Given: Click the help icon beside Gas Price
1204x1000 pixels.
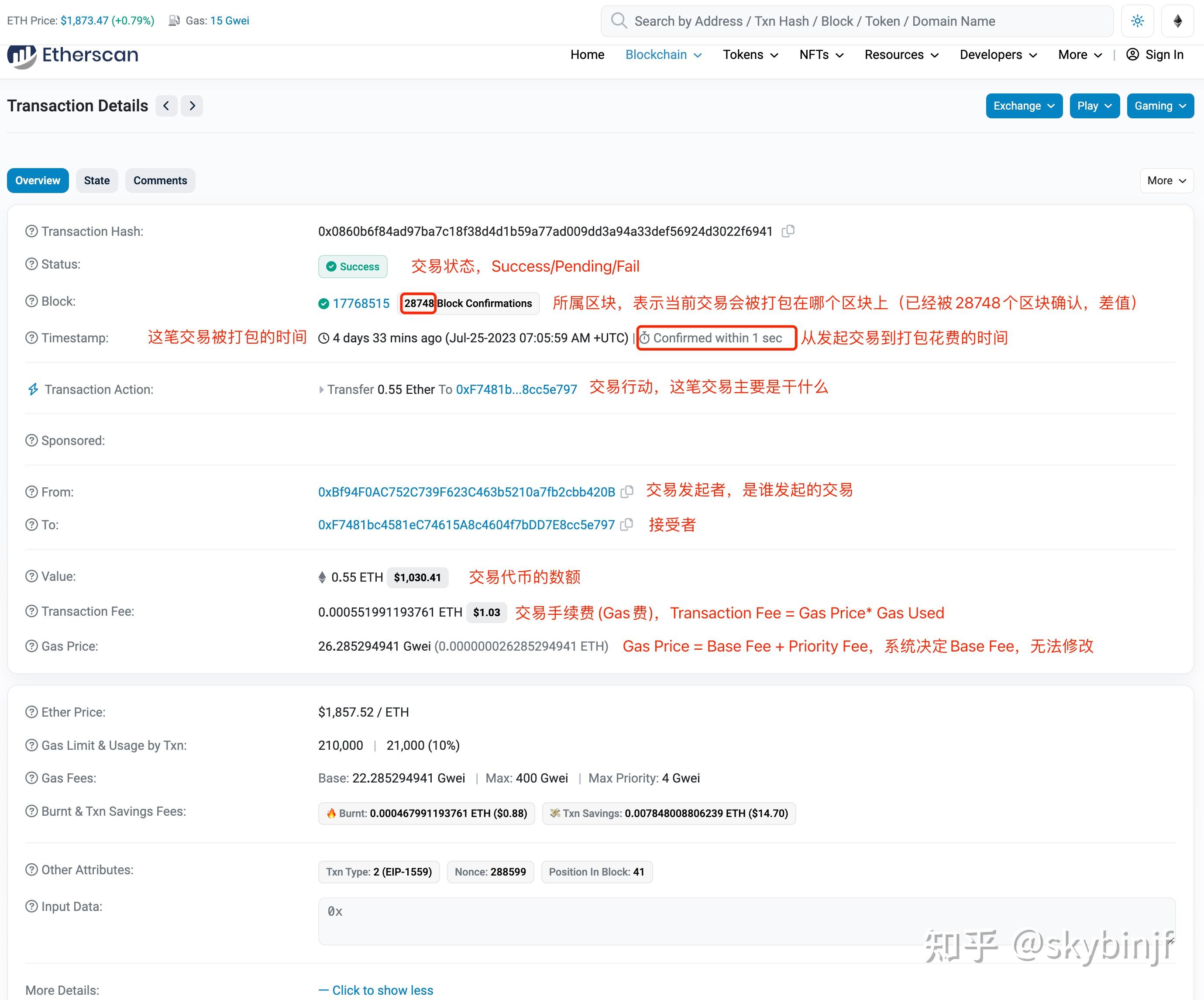Looking at the screenshot, I should (31, 646).
